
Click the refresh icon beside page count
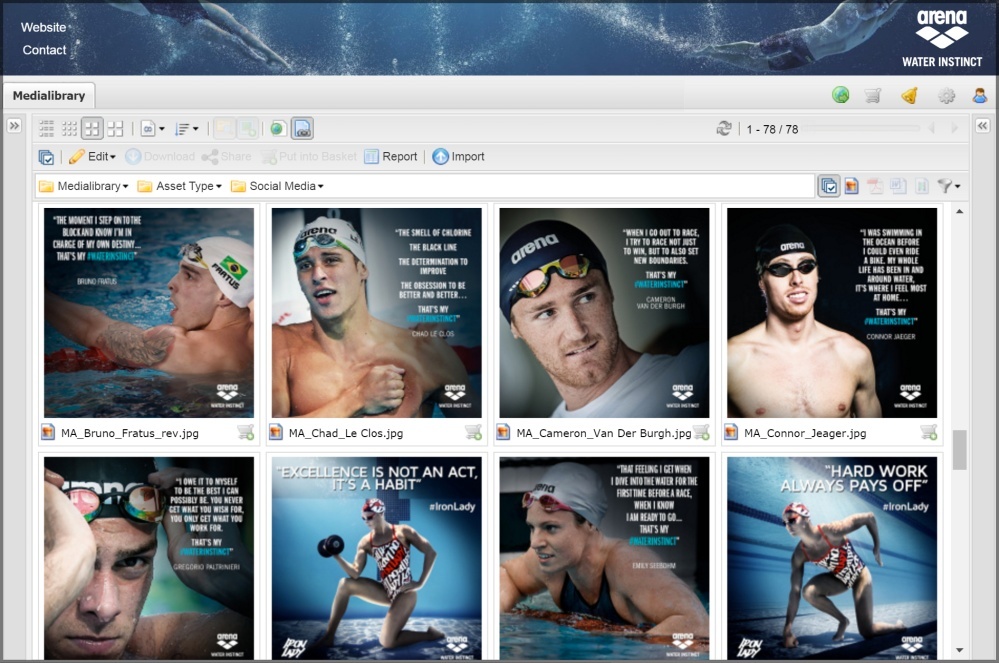[724, 129]
